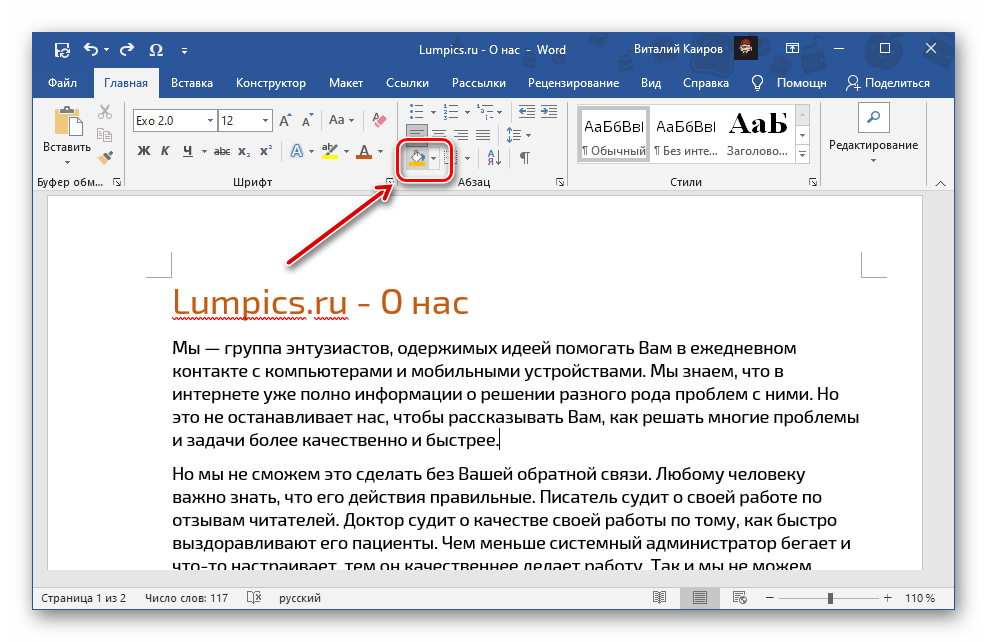Create a numbered list
Viewport: 987px width, 642px height.
[451, 112]
